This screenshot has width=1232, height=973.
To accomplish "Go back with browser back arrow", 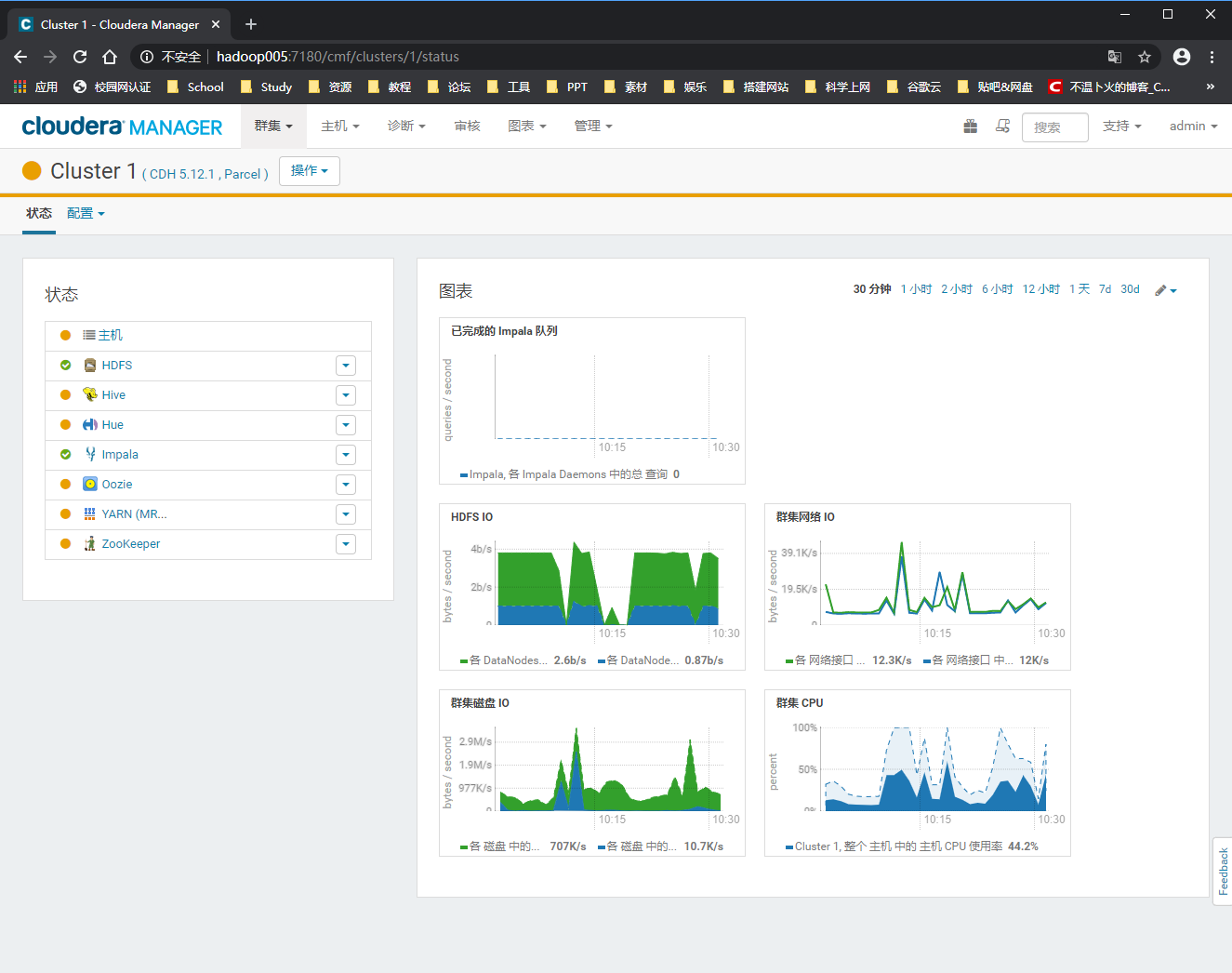I will pyautogui.click(x=20, y=57).
